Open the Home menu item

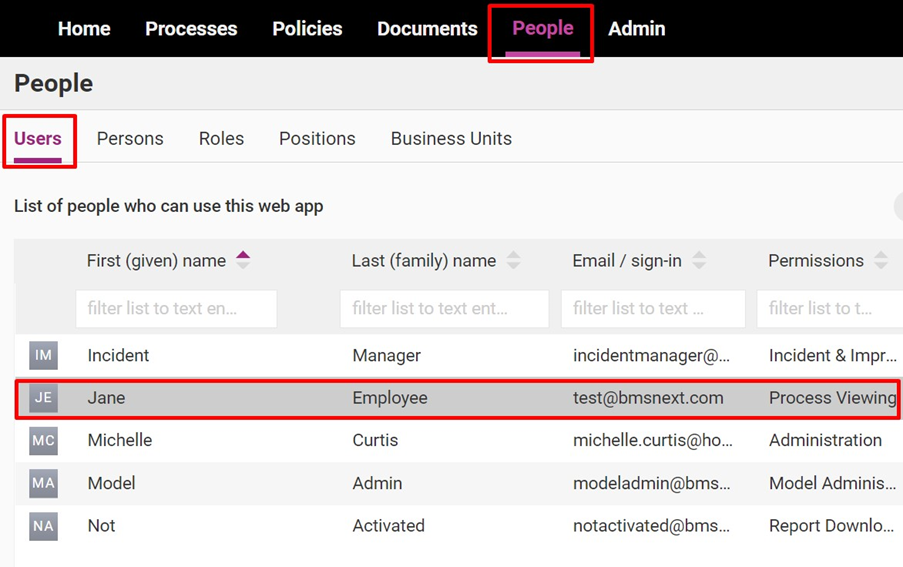[84, 29]
